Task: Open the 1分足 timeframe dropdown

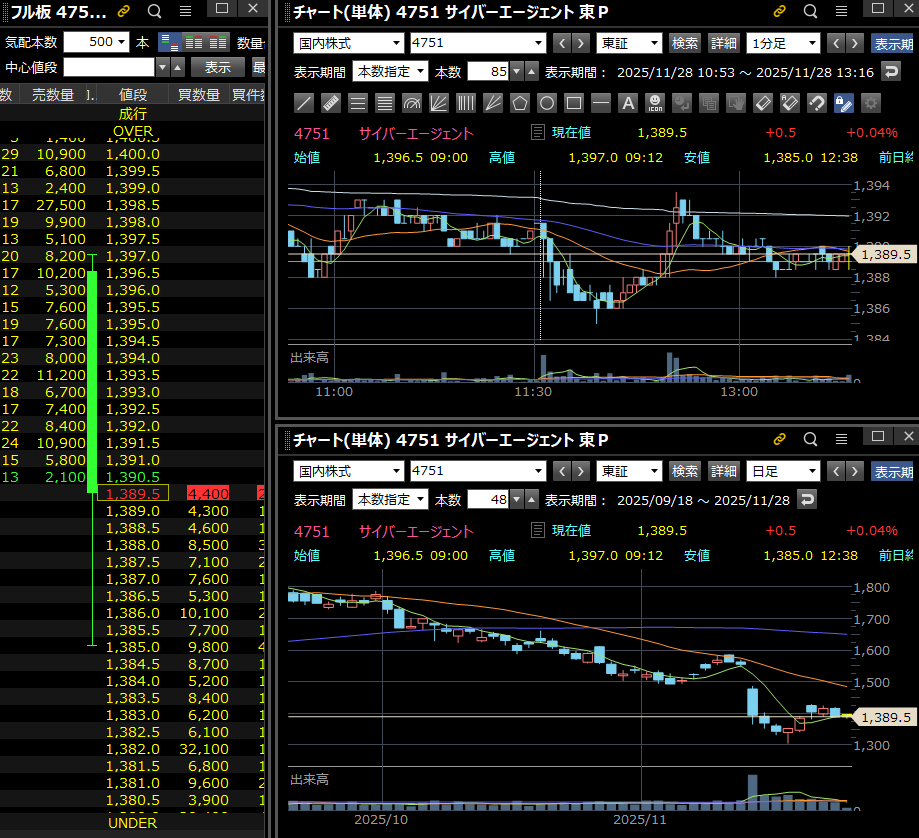Action: click(x=783, y=43)
